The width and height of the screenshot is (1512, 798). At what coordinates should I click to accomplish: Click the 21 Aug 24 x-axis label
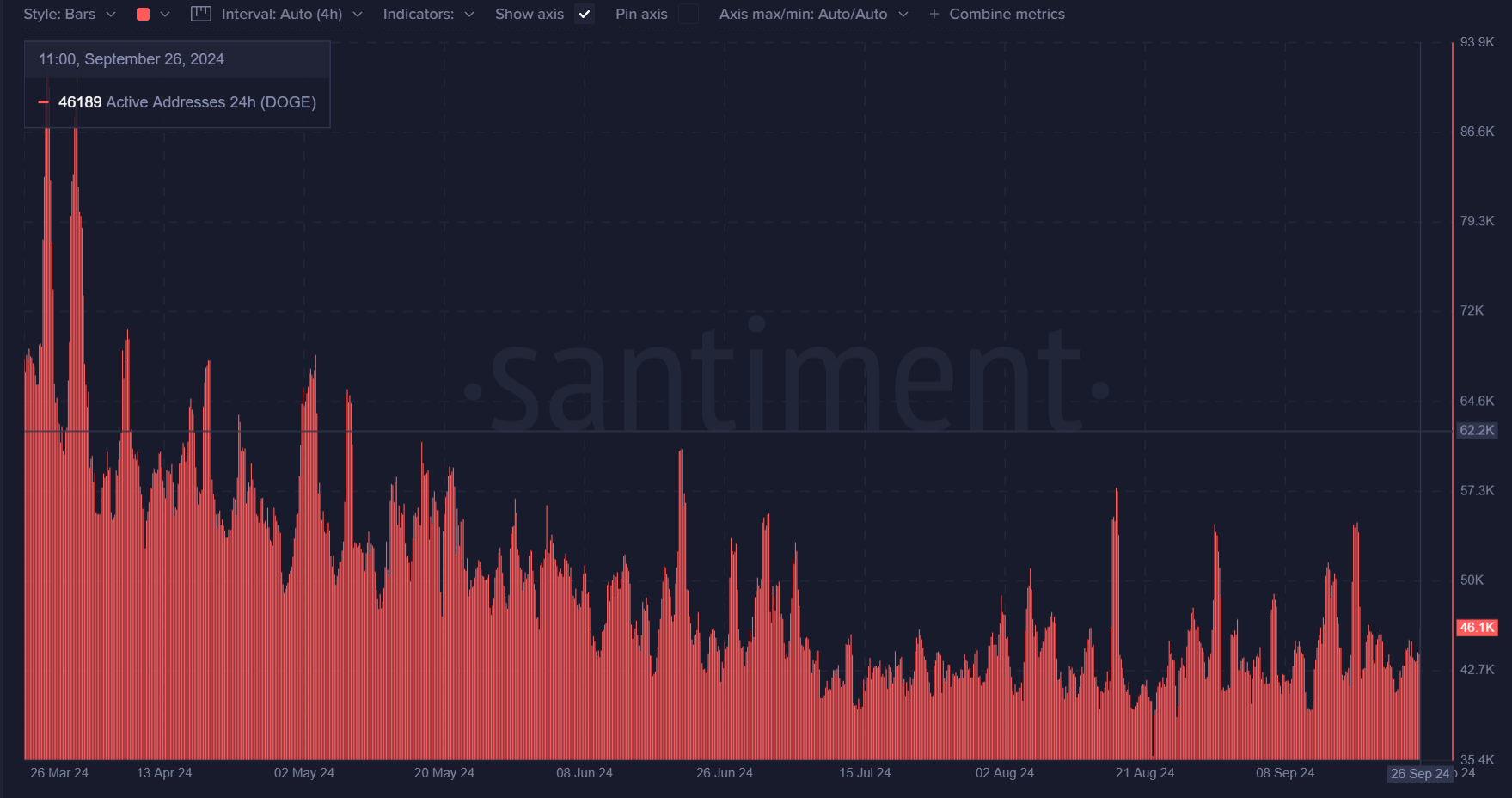pos(1145,773)
